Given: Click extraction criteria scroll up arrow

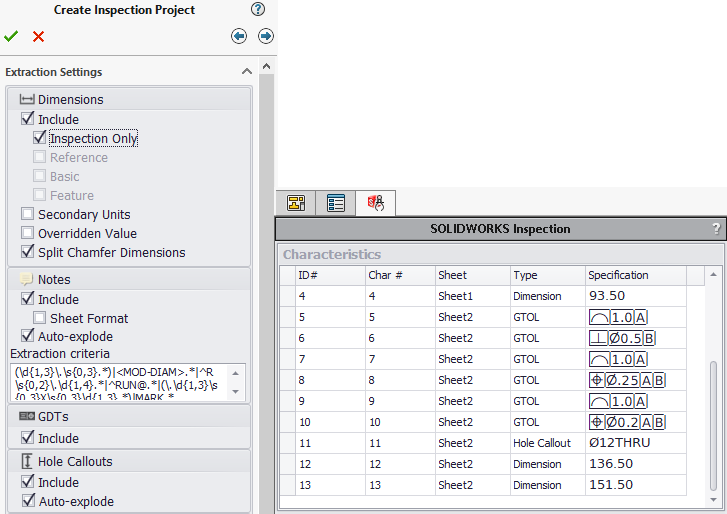Looking at the screenshot, I should (x=236, y=373).
